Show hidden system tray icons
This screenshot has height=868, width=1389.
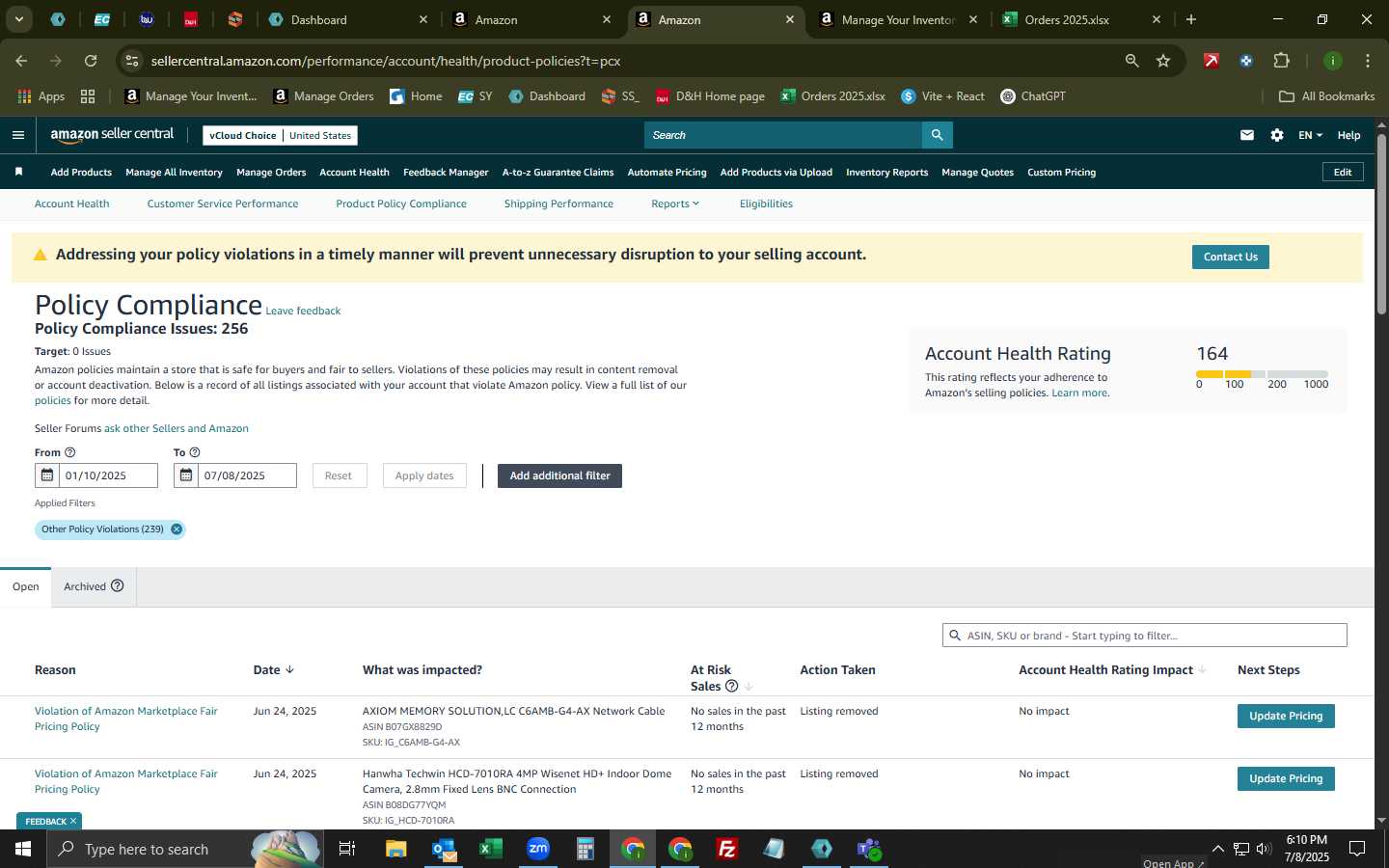pyautogui.click(x=1217, y=849)
